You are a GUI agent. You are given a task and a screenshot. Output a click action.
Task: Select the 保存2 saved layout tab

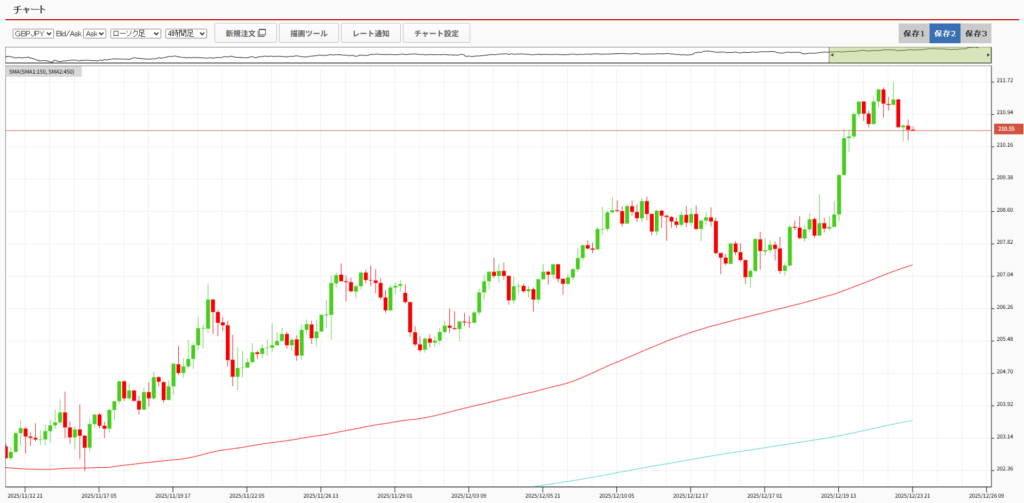(945, 33)
